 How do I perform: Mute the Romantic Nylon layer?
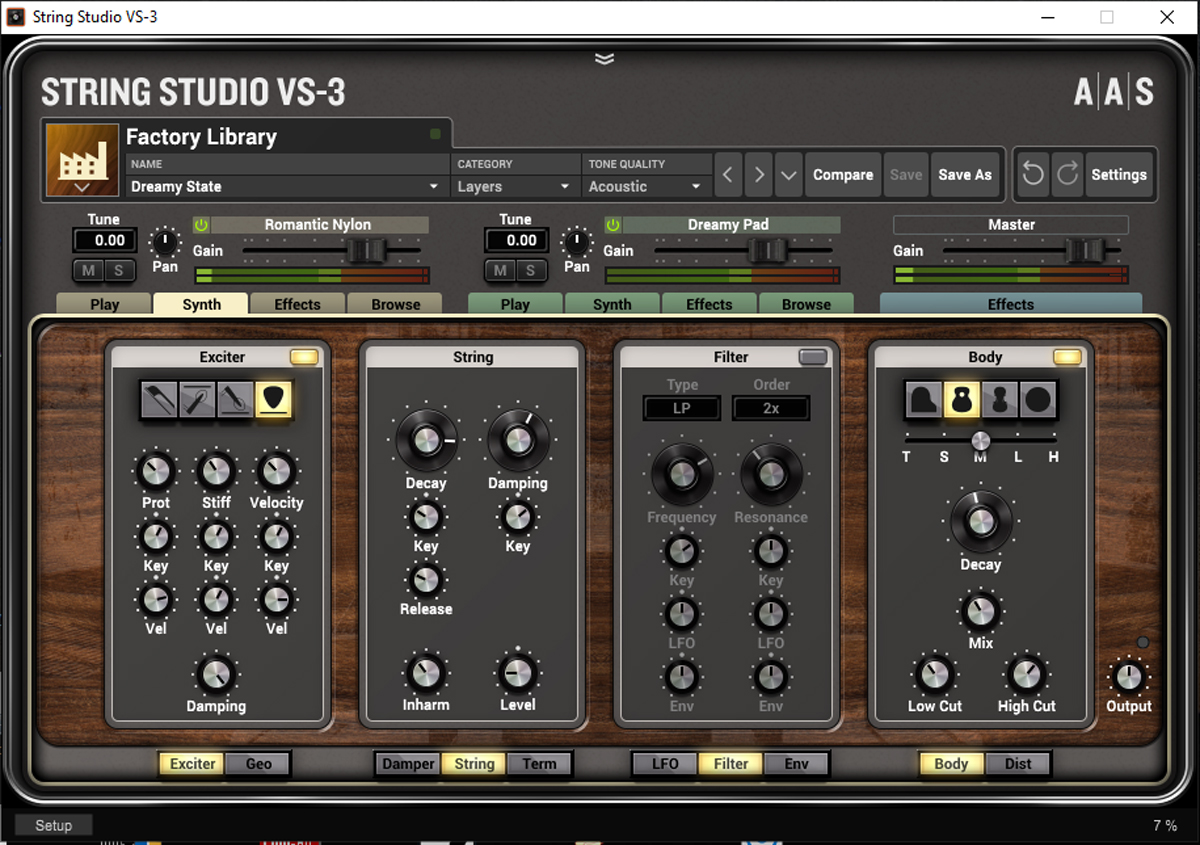[89, 270]
